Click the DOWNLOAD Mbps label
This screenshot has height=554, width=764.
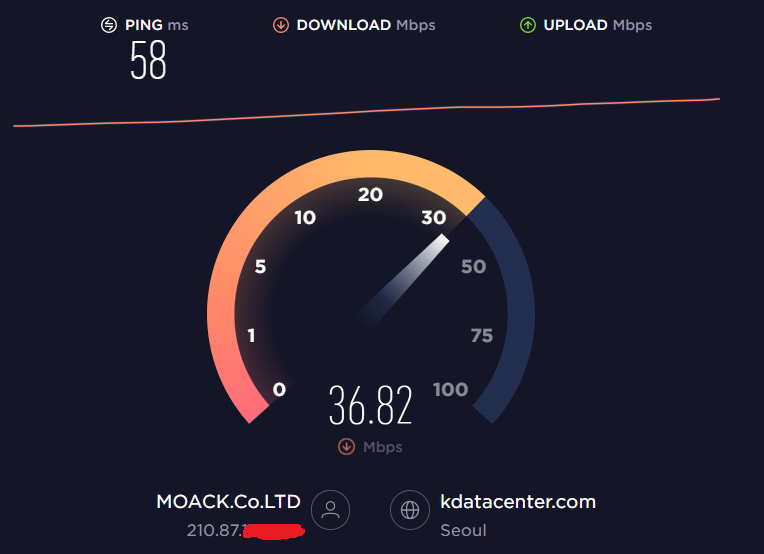click(x=366, y=25)
